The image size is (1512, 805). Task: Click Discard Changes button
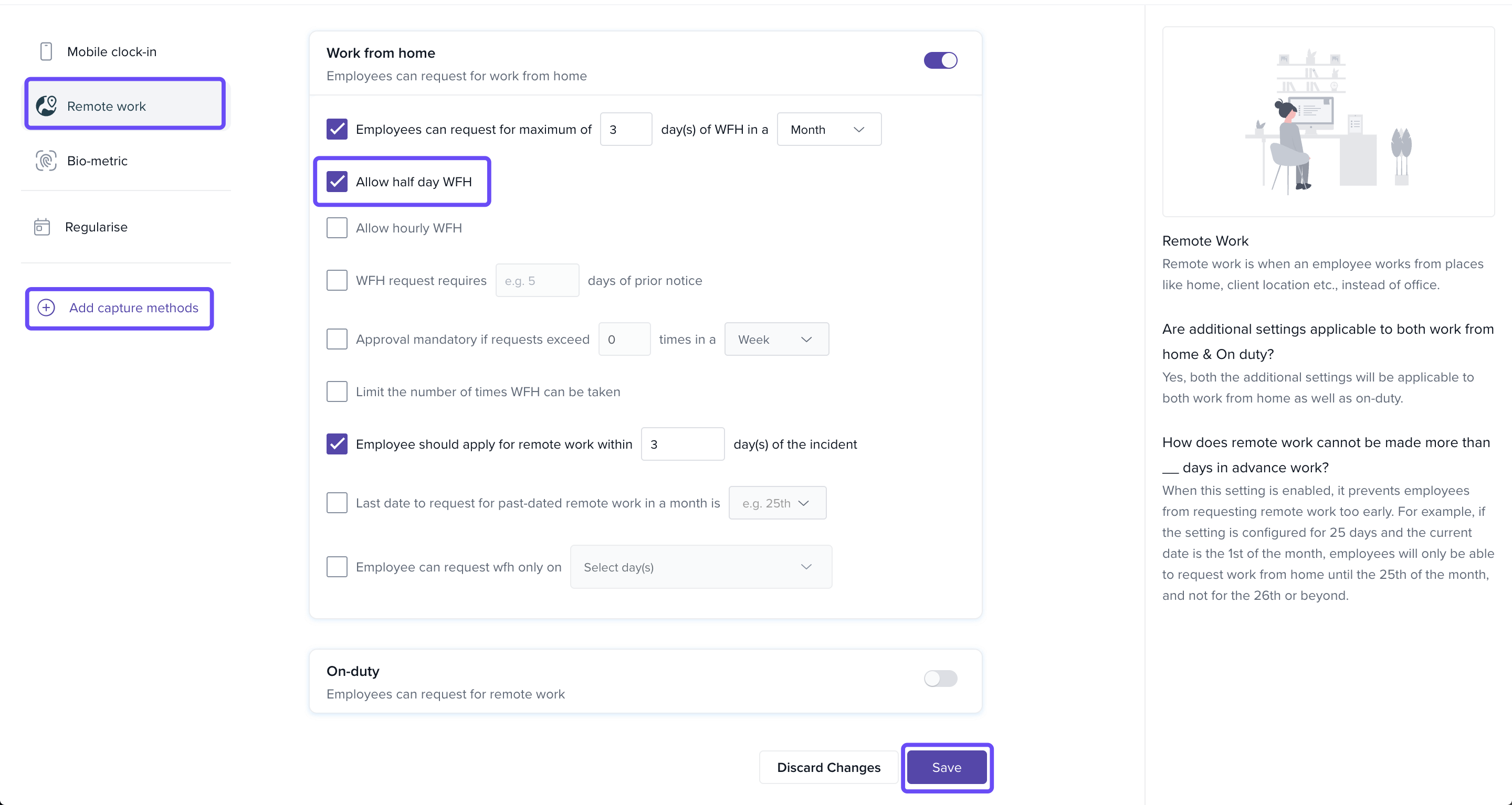click(828, 767)
